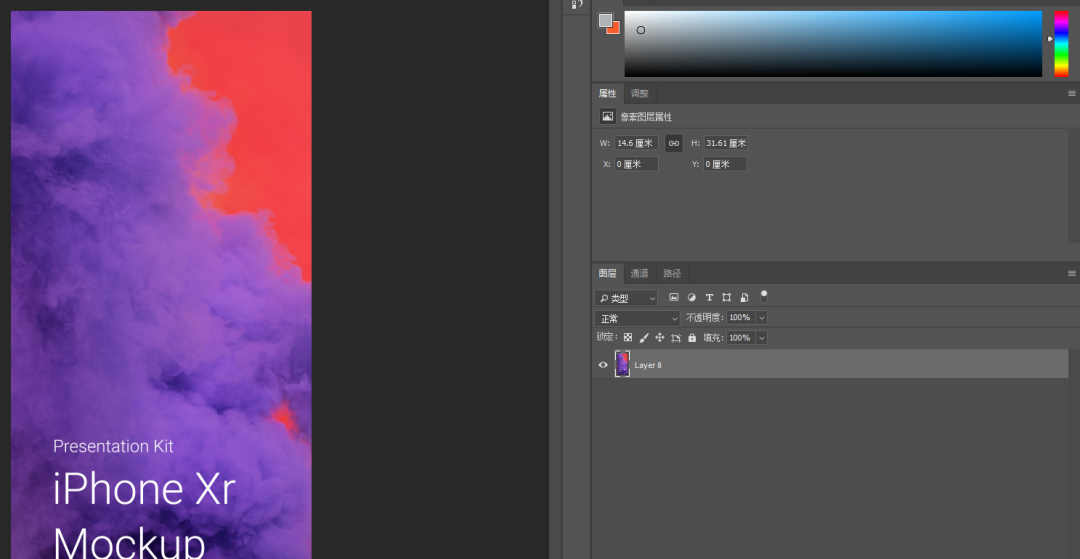Image resolution: width=1080 pixels, height=559 pixels.
Task: Click the Properties panel vertical scrollbar
Action: click(1074, 186)
